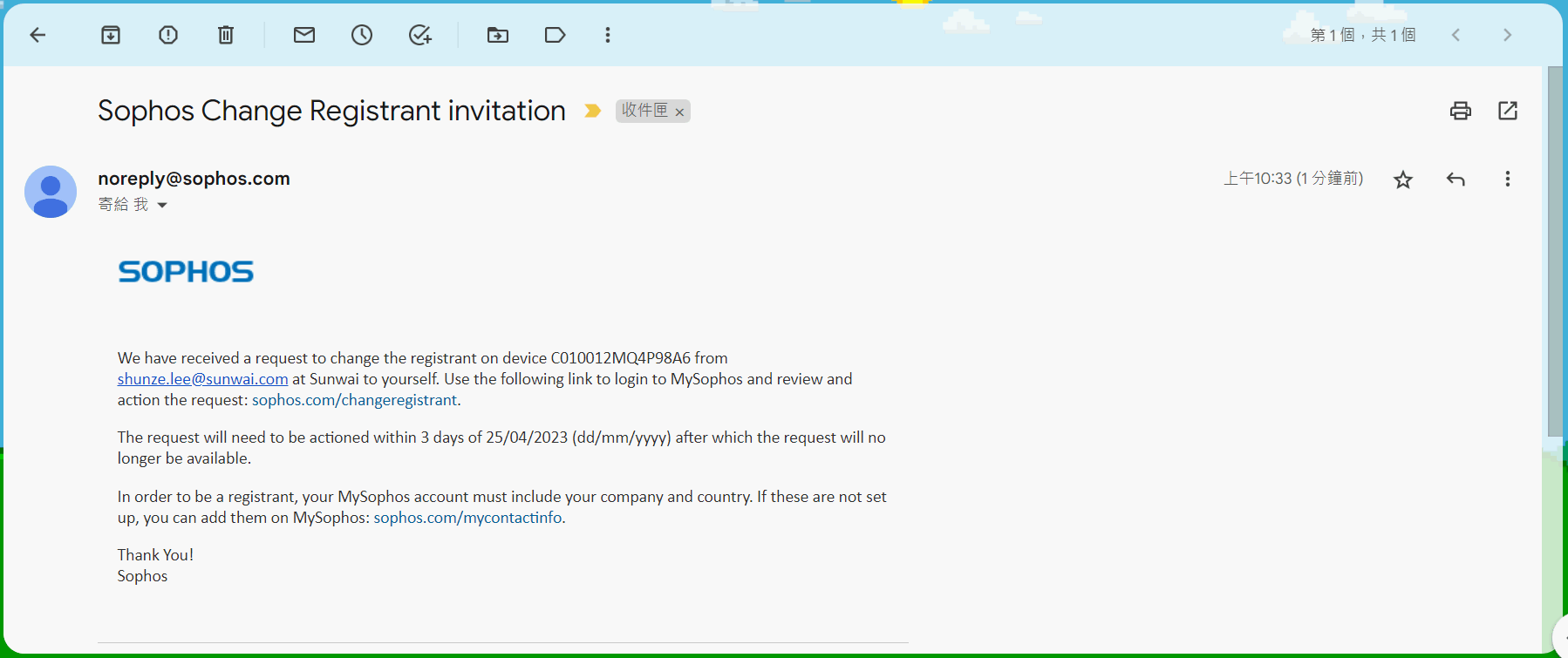Open email in a new window
1568x658 pixels.
[1508, 111]
